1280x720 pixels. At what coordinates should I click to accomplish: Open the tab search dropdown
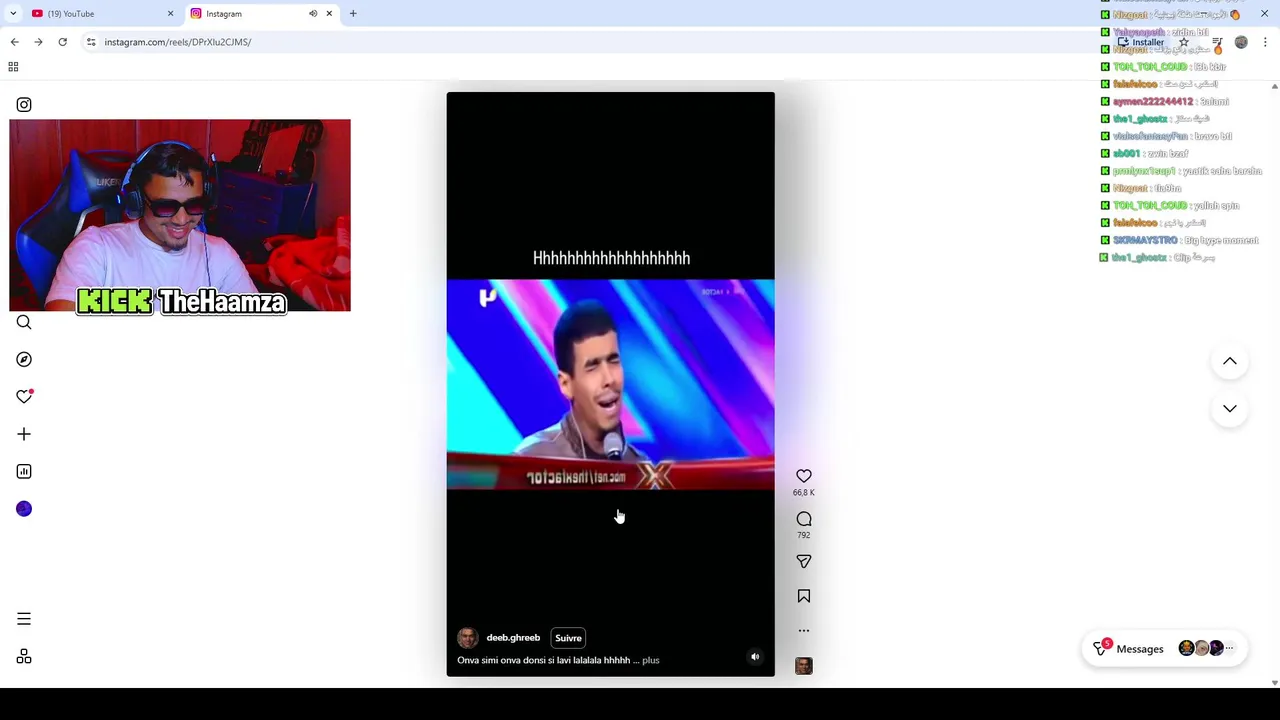(13, 14)
